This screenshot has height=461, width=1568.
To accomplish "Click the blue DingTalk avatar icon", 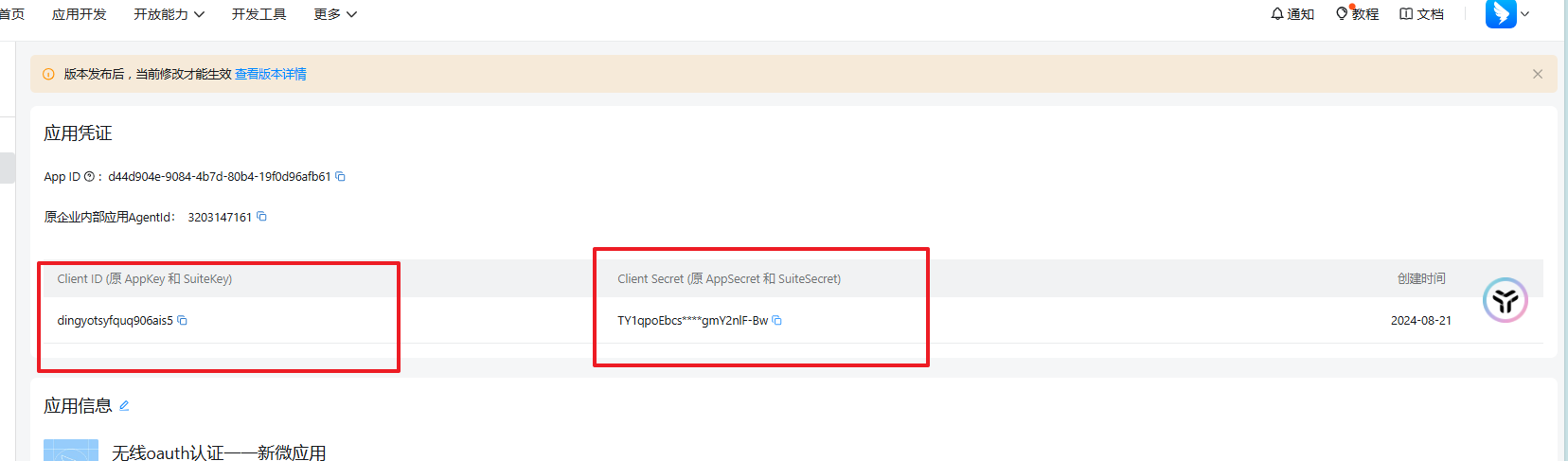I will tap(1501, 13).
